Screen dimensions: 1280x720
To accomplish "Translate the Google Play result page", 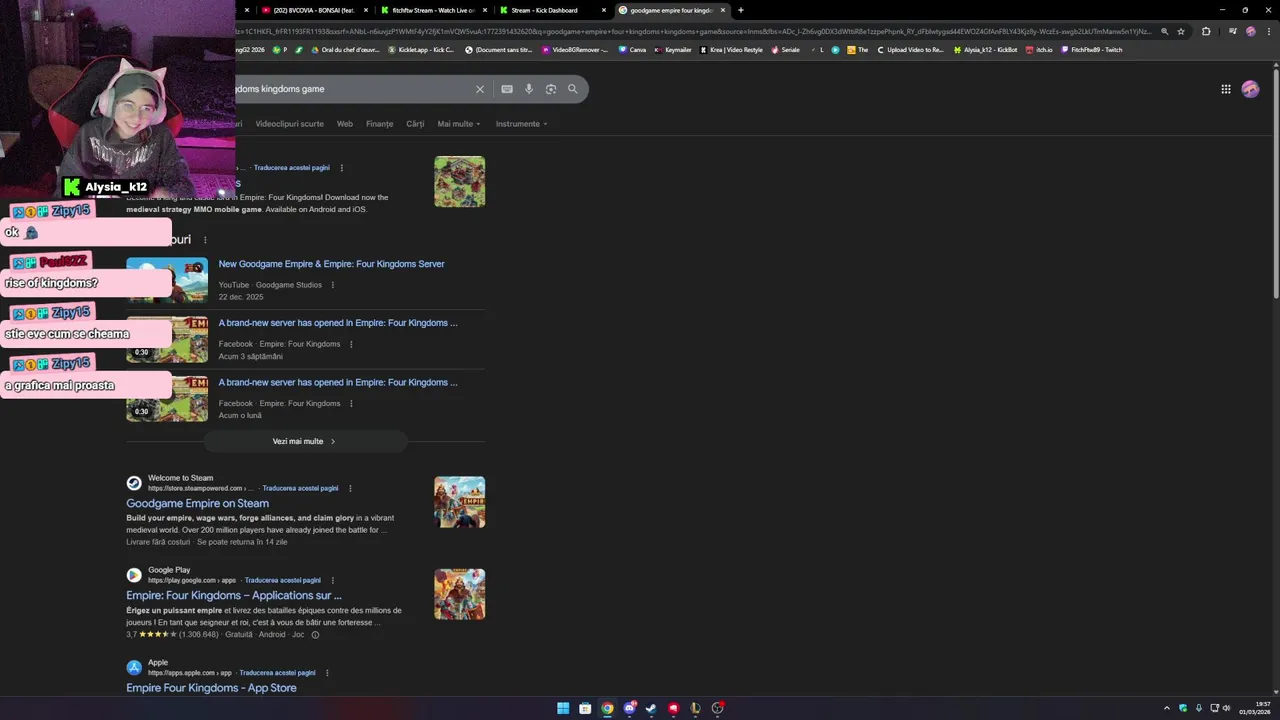I will pos(283,580).
